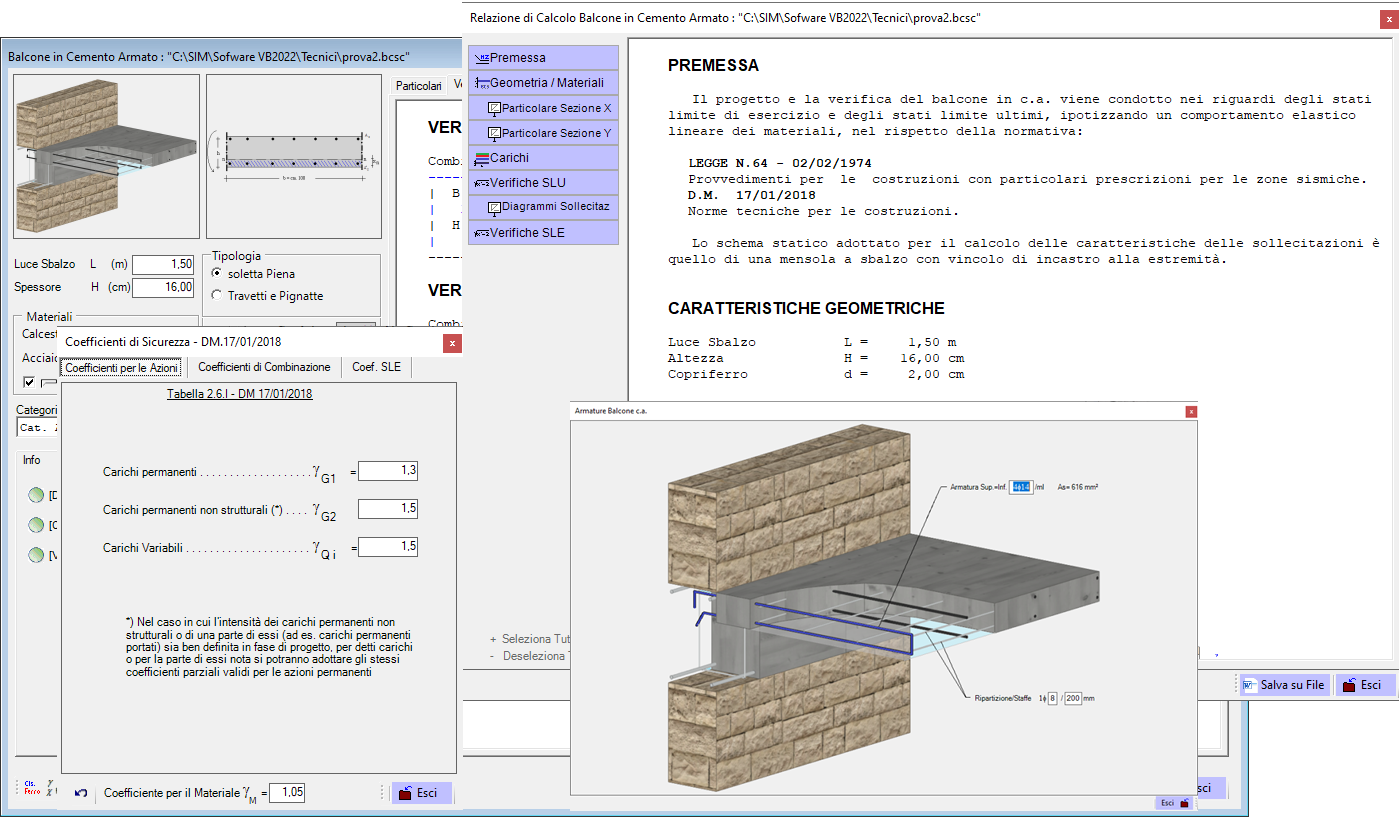Toggle the checkbox under Acciaio in Materiali
Viewport: 1399px width, 817px height.
coord(29,382)
